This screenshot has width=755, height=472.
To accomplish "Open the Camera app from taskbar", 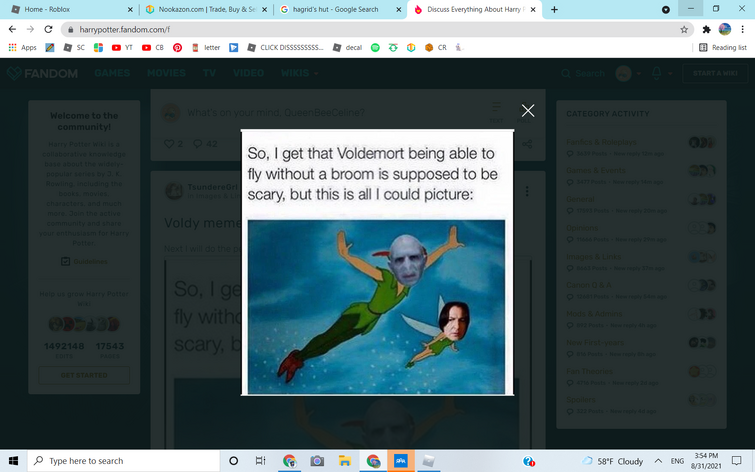I will pyautogui.click(x=317, y=461).
